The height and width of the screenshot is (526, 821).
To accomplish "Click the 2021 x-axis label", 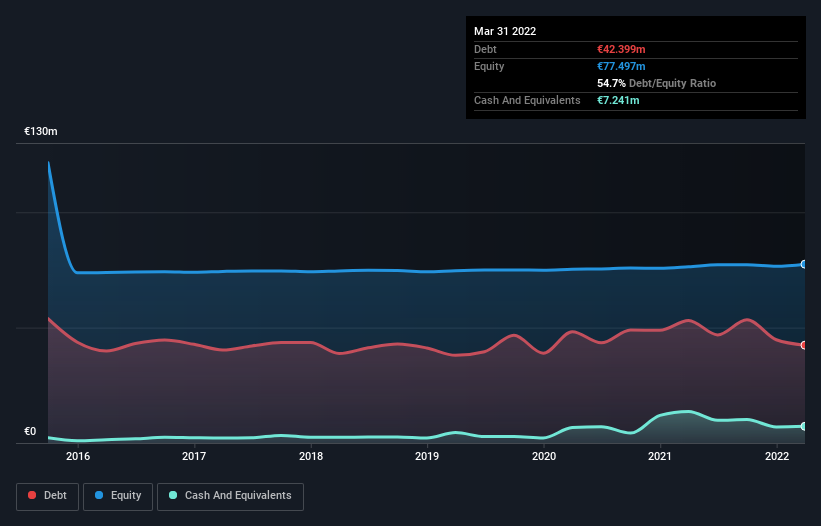I will pos(660,456).
